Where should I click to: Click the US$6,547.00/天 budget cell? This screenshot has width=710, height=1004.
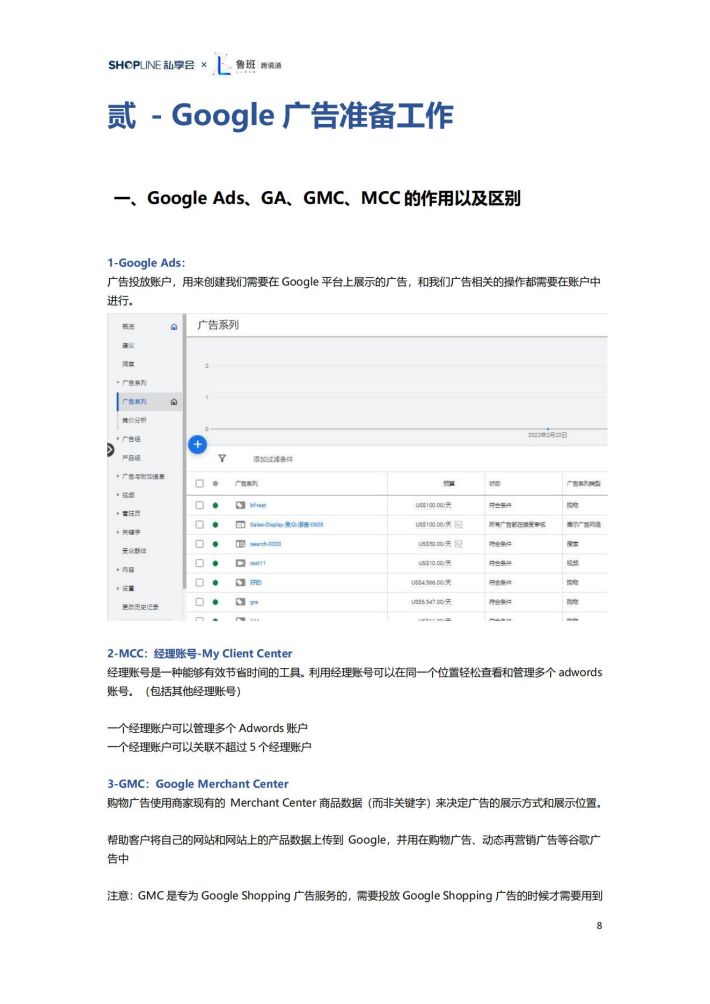click(432, 602)
